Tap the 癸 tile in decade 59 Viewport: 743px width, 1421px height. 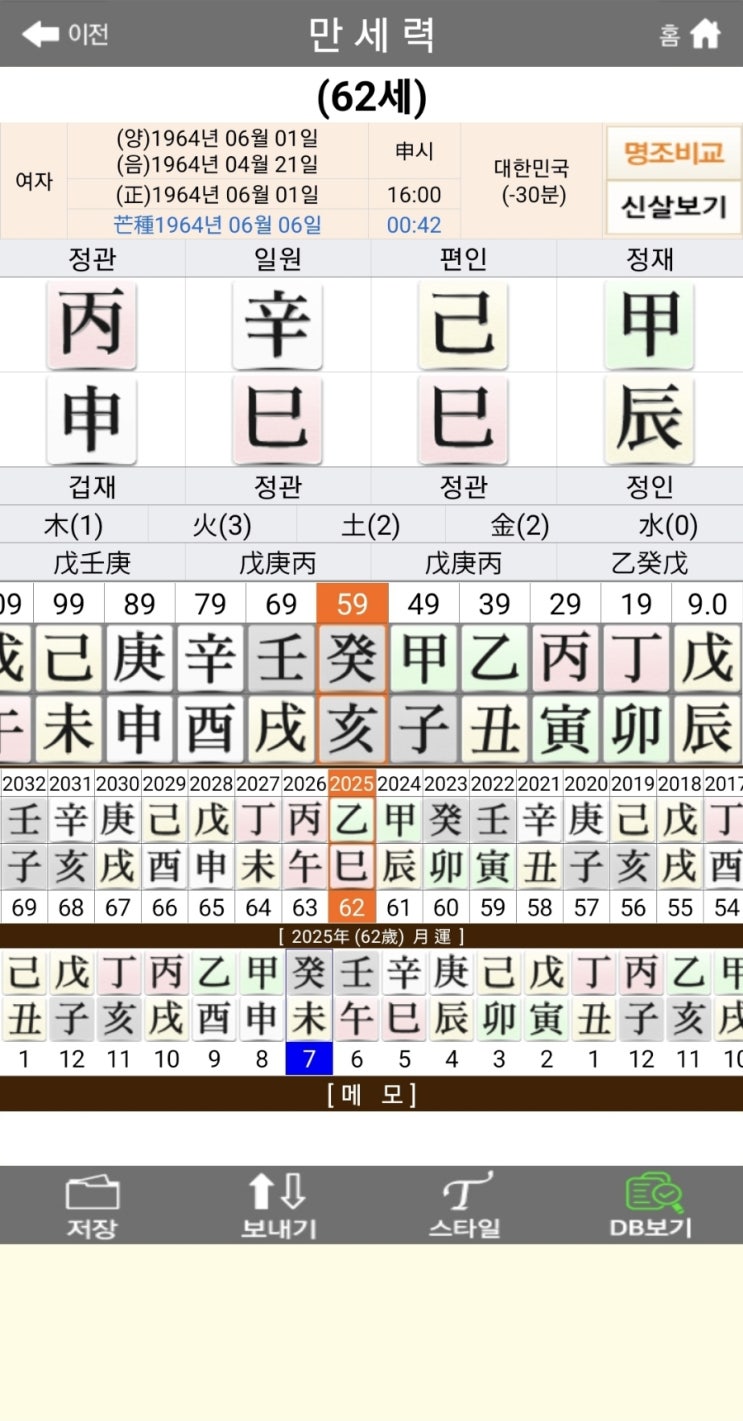point(352,658)
